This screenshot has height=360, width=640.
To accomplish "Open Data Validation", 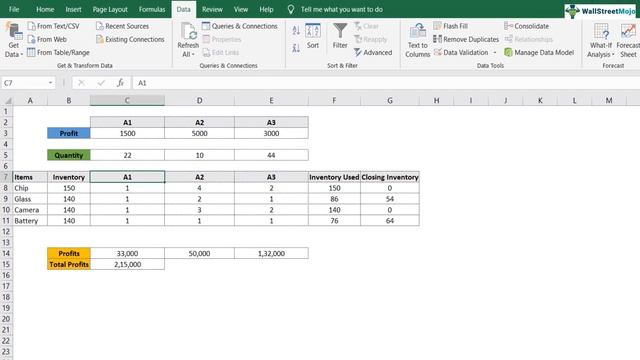I will coord(461,52).
